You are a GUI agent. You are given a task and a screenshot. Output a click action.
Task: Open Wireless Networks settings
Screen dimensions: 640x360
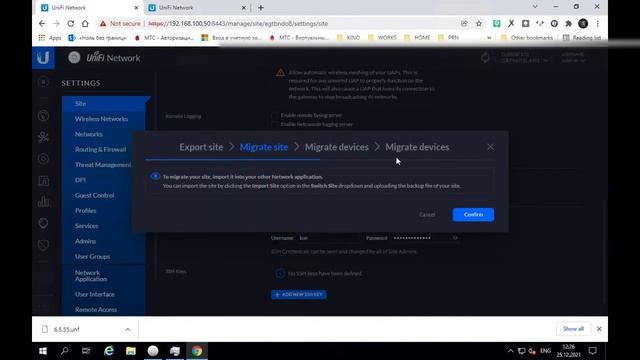(x=101, y=119)
